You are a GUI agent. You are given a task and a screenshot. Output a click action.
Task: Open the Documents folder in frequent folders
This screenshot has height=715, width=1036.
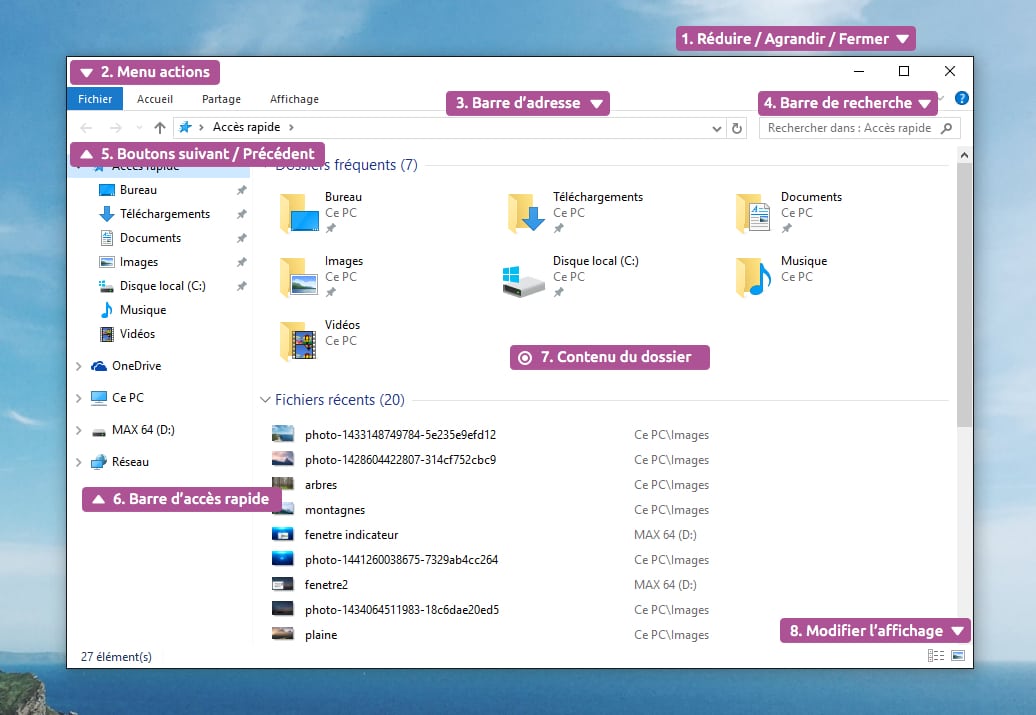[x=754, y=213]
